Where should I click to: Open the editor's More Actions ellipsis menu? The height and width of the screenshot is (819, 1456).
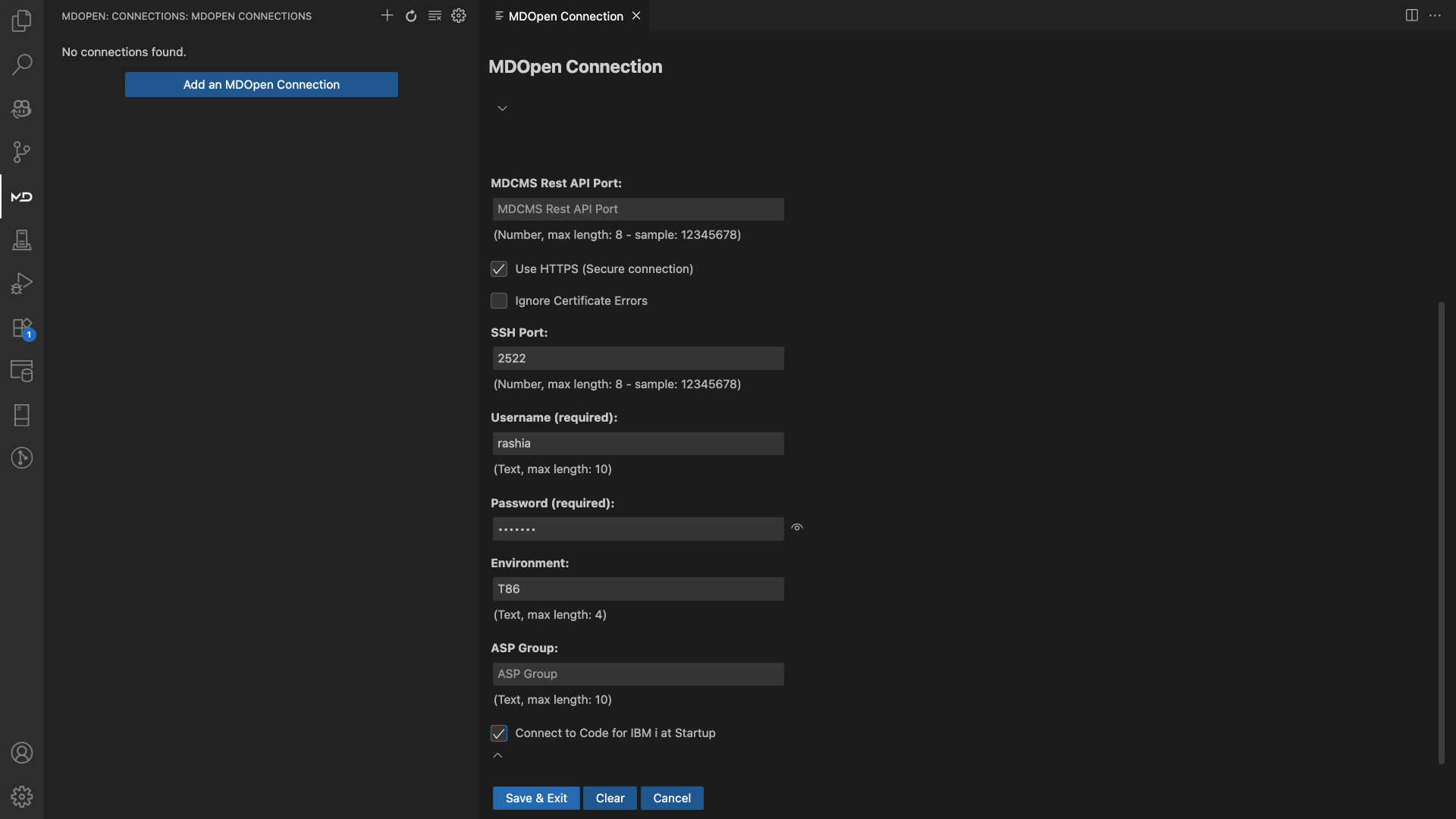tap(1435, 16)
